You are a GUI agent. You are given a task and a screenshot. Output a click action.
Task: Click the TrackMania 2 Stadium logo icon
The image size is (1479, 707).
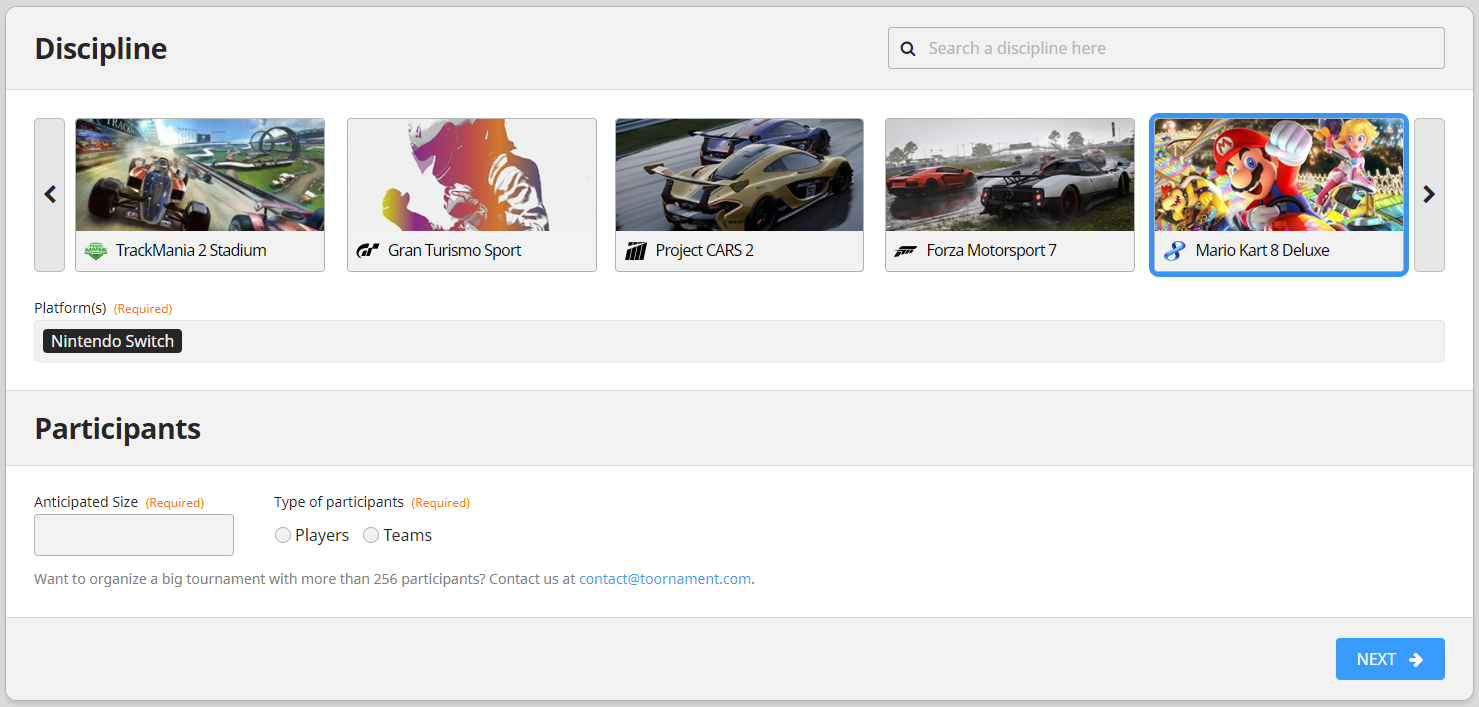tap(95, 251)
